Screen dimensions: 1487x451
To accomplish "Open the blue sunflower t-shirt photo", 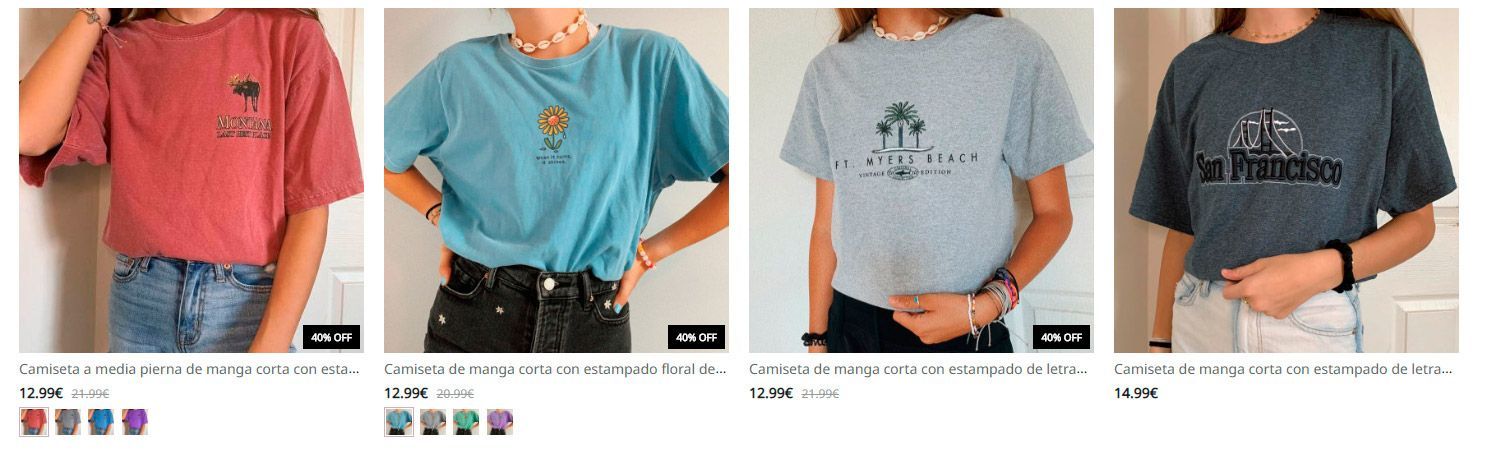I will click(x=556, y=180).
